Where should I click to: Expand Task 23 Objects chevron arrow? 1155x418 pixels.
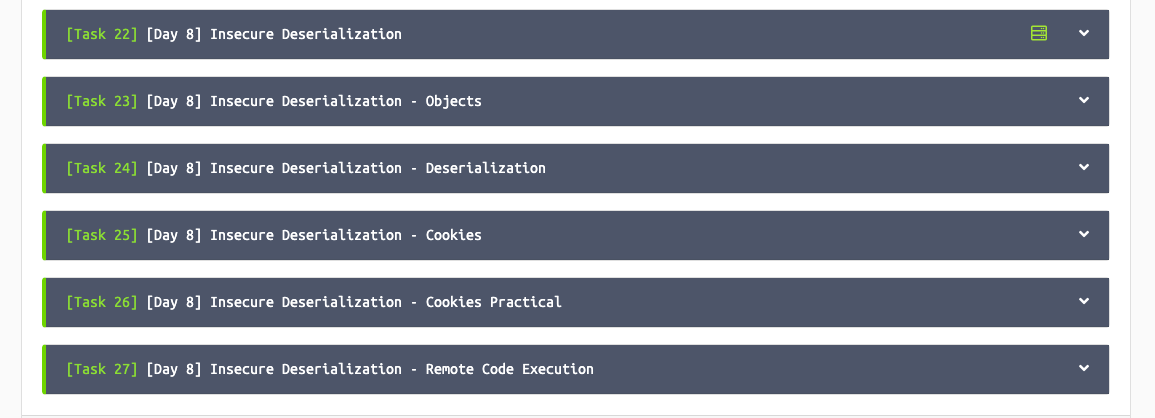coord(1084,100)
